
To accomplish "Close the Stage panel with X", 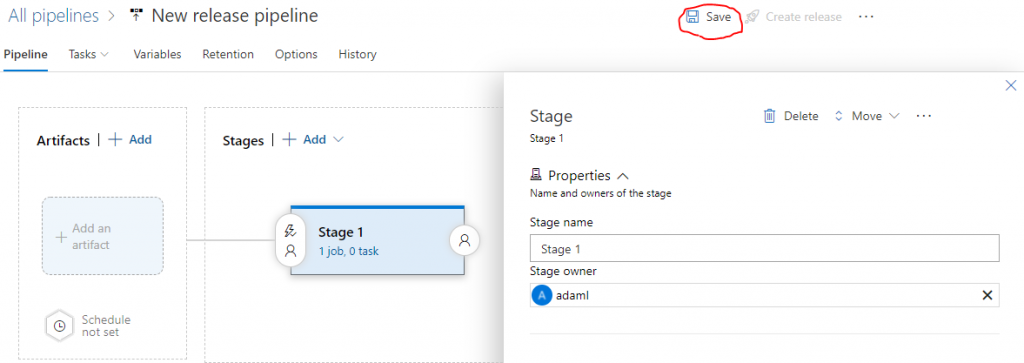I will pos(1010,85).
